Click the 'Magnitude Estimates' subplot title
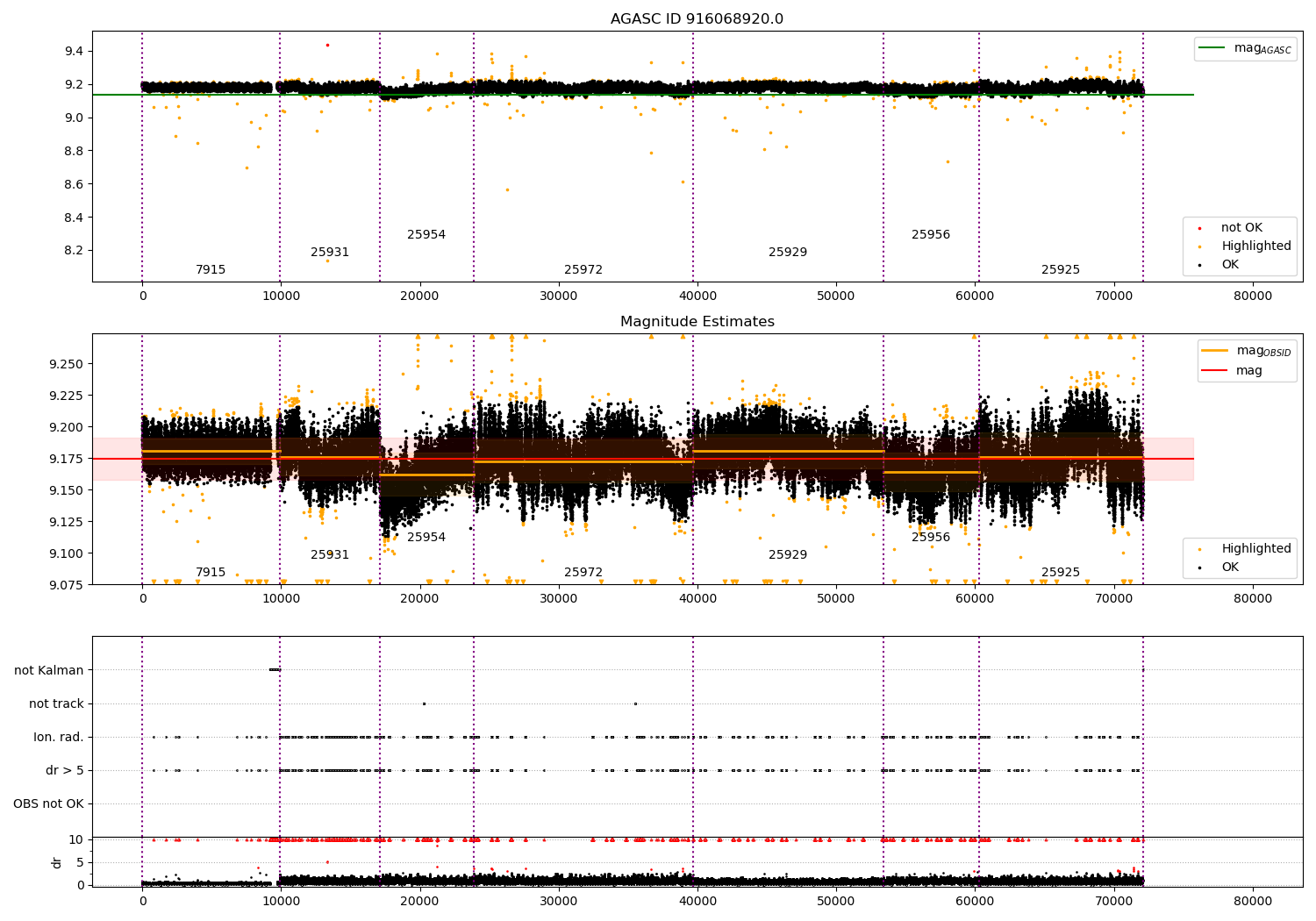The height and width of the screenshot is (921, 1316). 697,322
